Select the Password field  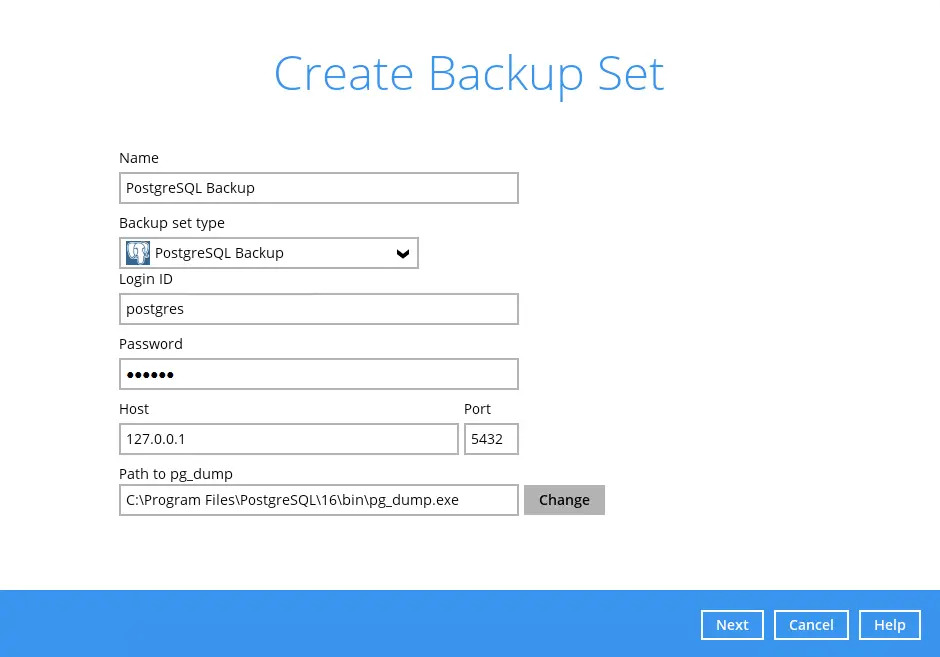pyautogui.click(x=319, y=374)
